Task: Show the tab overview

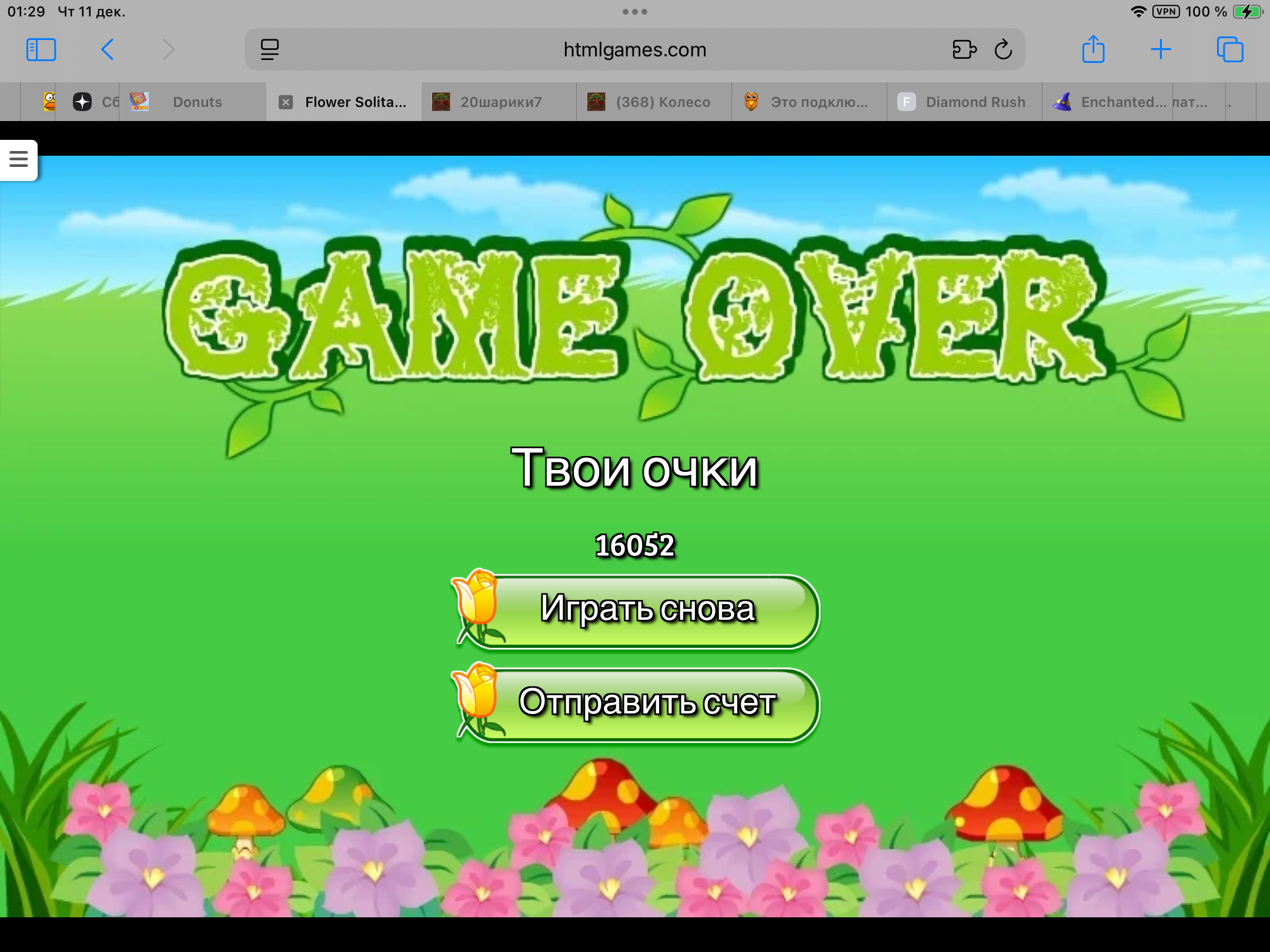Action: click(x=1229, y=50)
